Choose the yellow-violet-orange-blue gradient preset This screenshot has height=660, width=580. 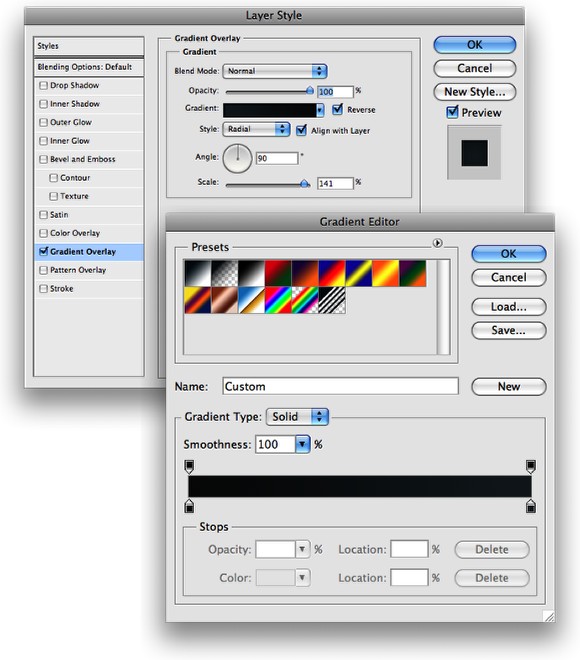pyautogui.click(x=198, y=300)
